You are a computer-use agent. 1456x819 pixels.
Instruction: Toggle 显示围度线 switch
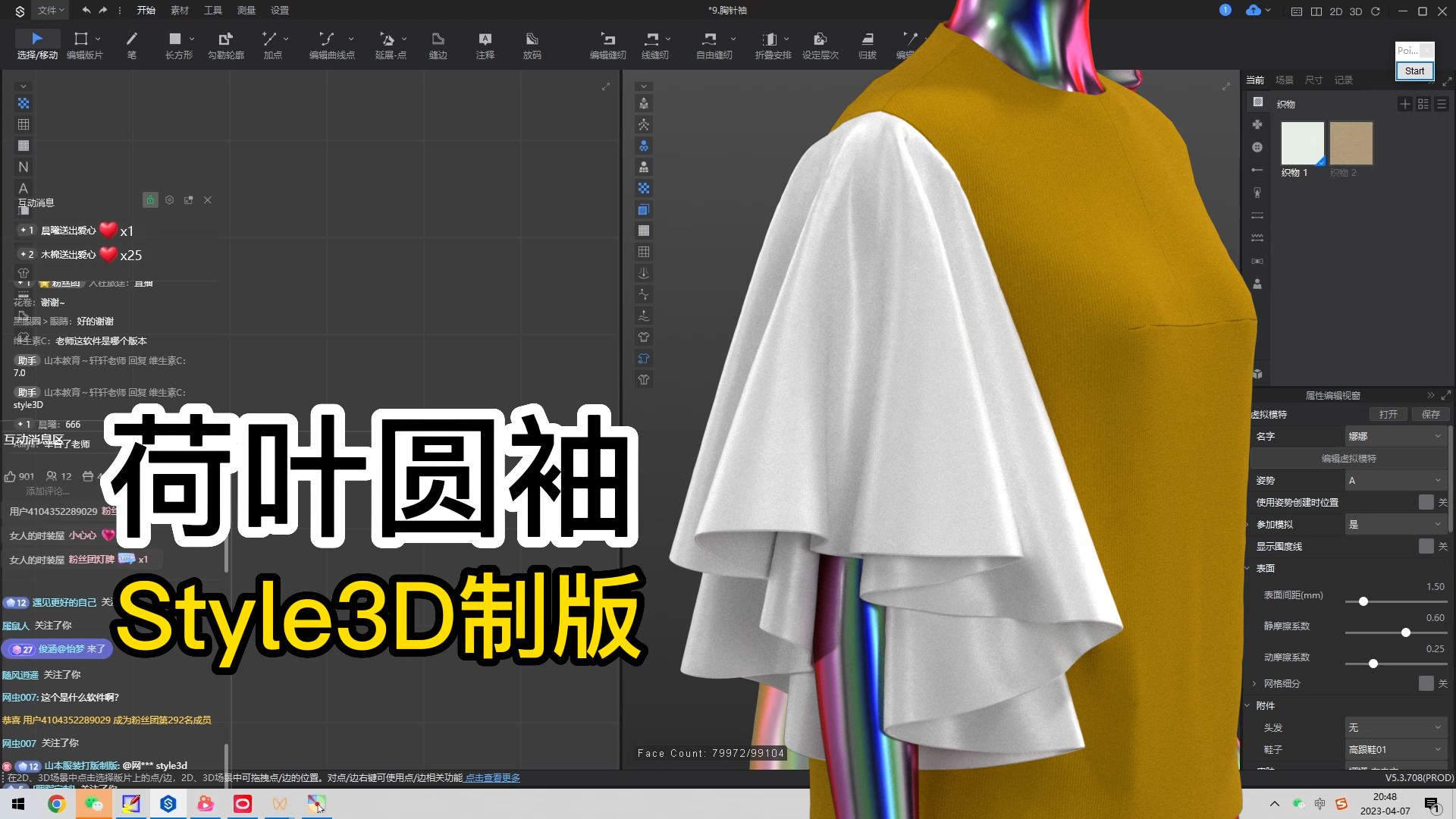click(x=1426, y=546)
